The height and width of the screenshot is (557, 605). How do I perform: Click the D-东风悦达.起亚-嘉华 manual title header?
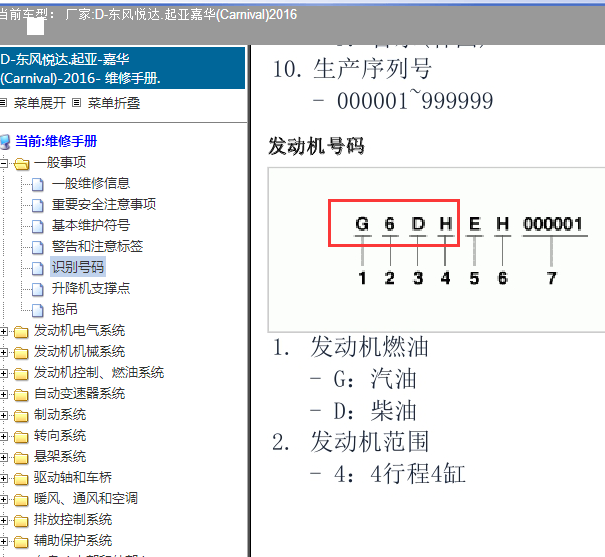pos(122,68)
